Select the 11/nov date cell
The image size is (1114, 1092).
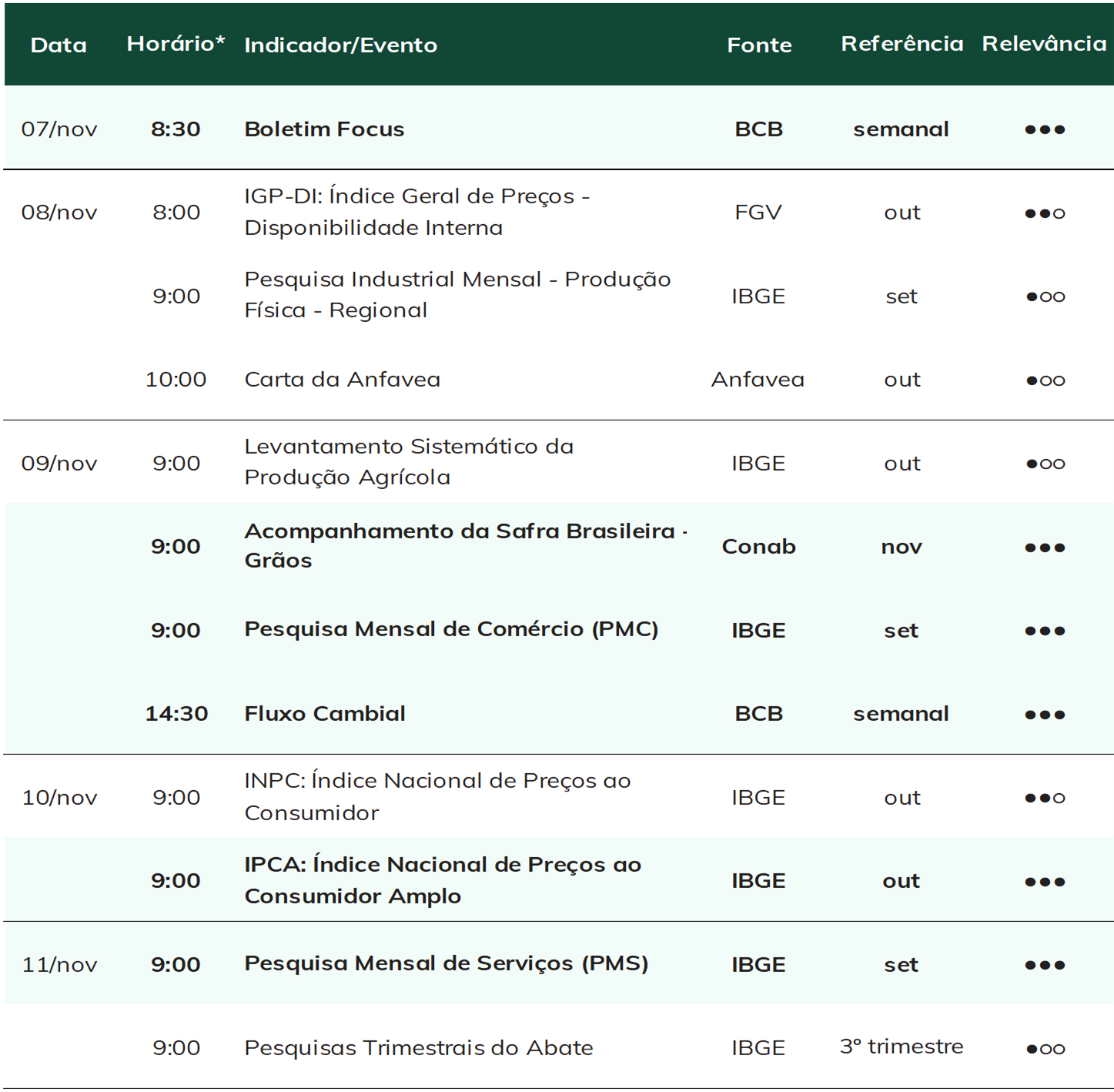(59, 964)
